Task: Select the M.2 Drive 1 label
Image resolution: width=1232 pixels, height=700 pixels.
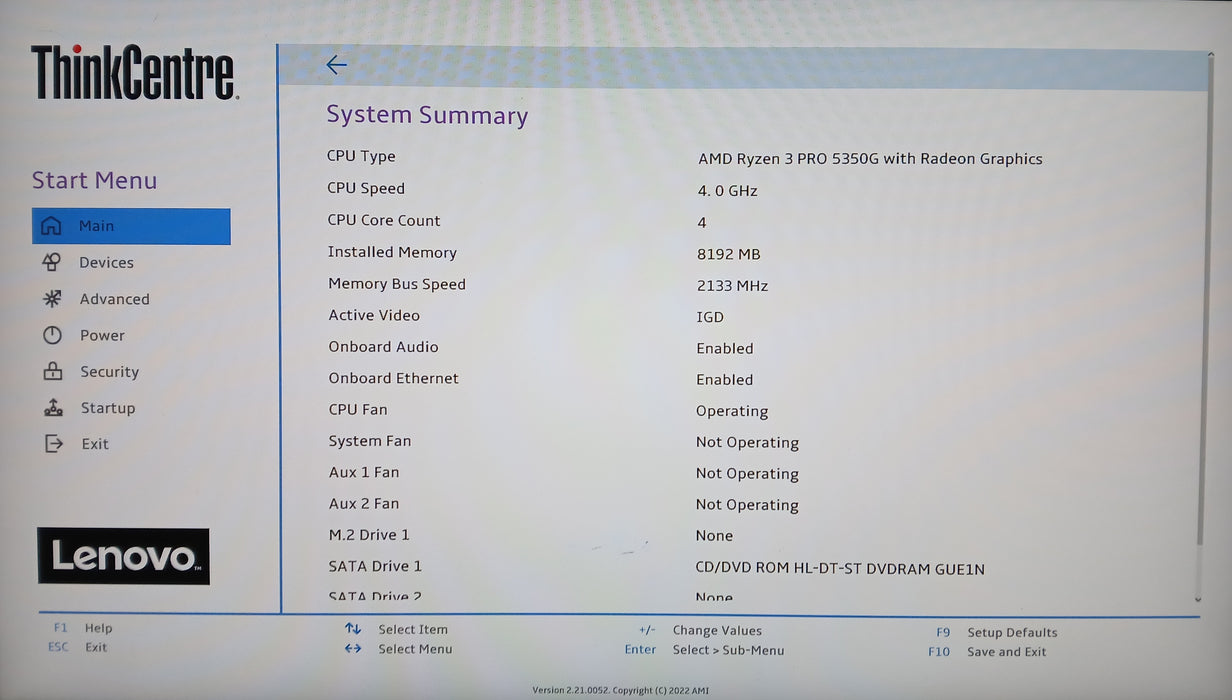Action: (369, 535)
